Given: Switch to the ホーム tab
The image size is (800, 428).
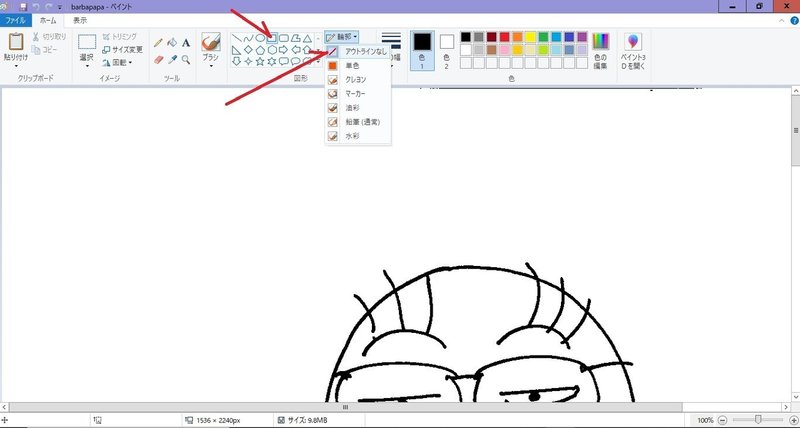Looking at the screenshot, I should [48, 20].
